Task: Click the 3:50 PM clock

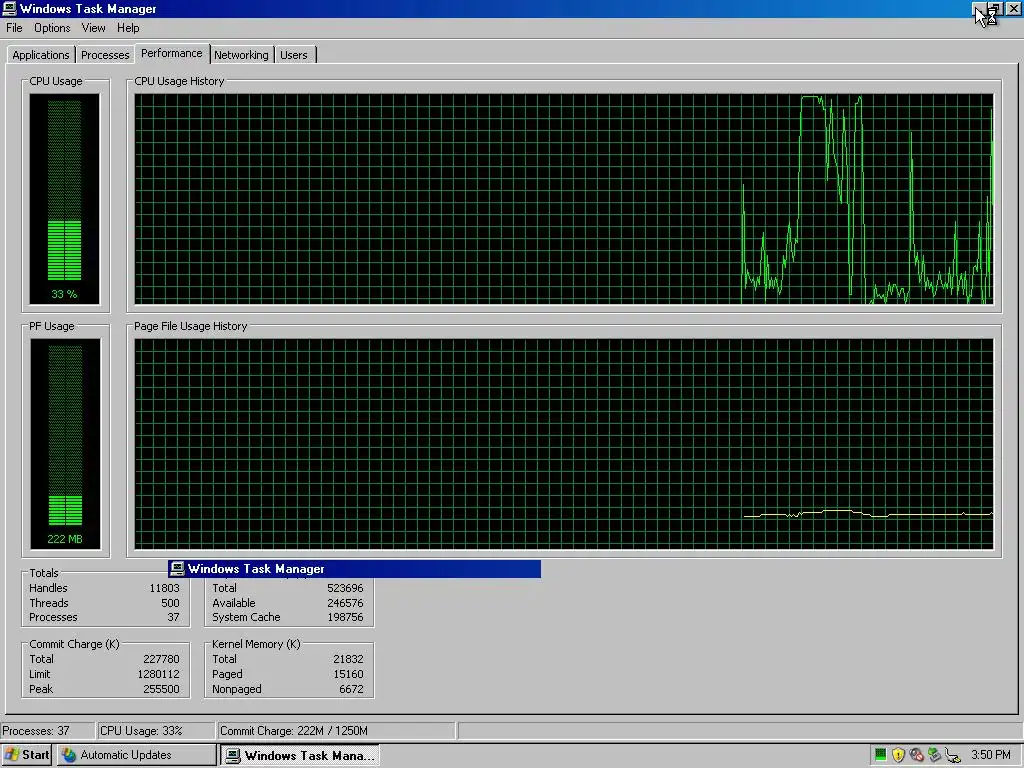Action: pyautogui.click(x=991, y=755)
